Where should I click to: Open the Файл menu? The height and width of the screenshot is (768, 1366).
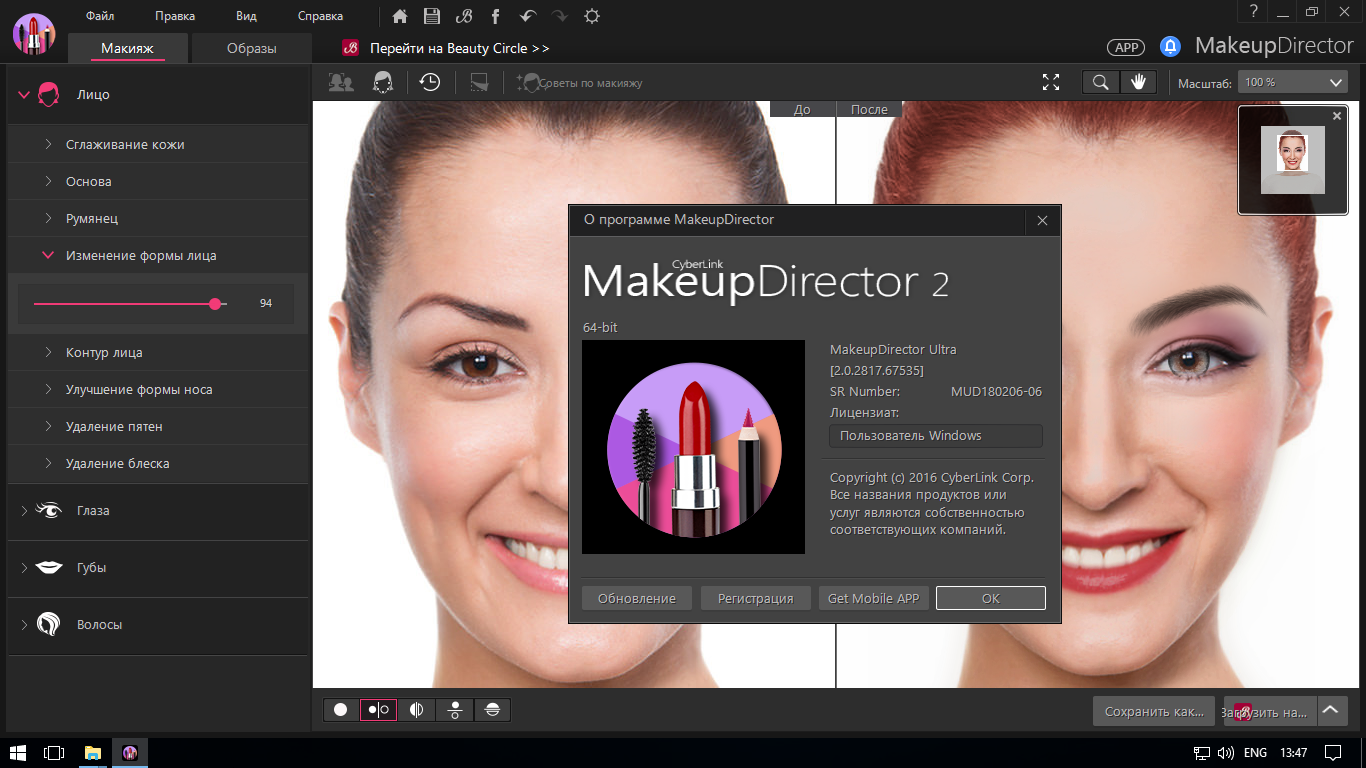coord(100,16)
